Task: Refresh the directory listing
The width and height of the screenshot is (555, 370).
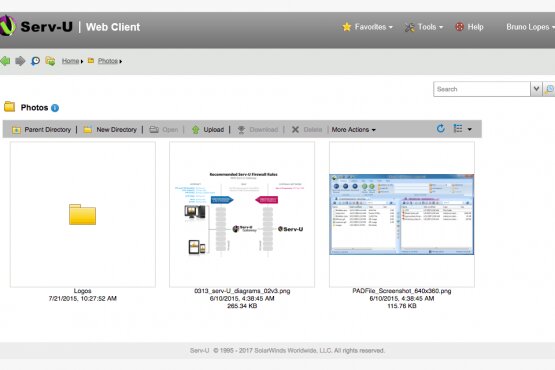Action: tap(441, 129)
